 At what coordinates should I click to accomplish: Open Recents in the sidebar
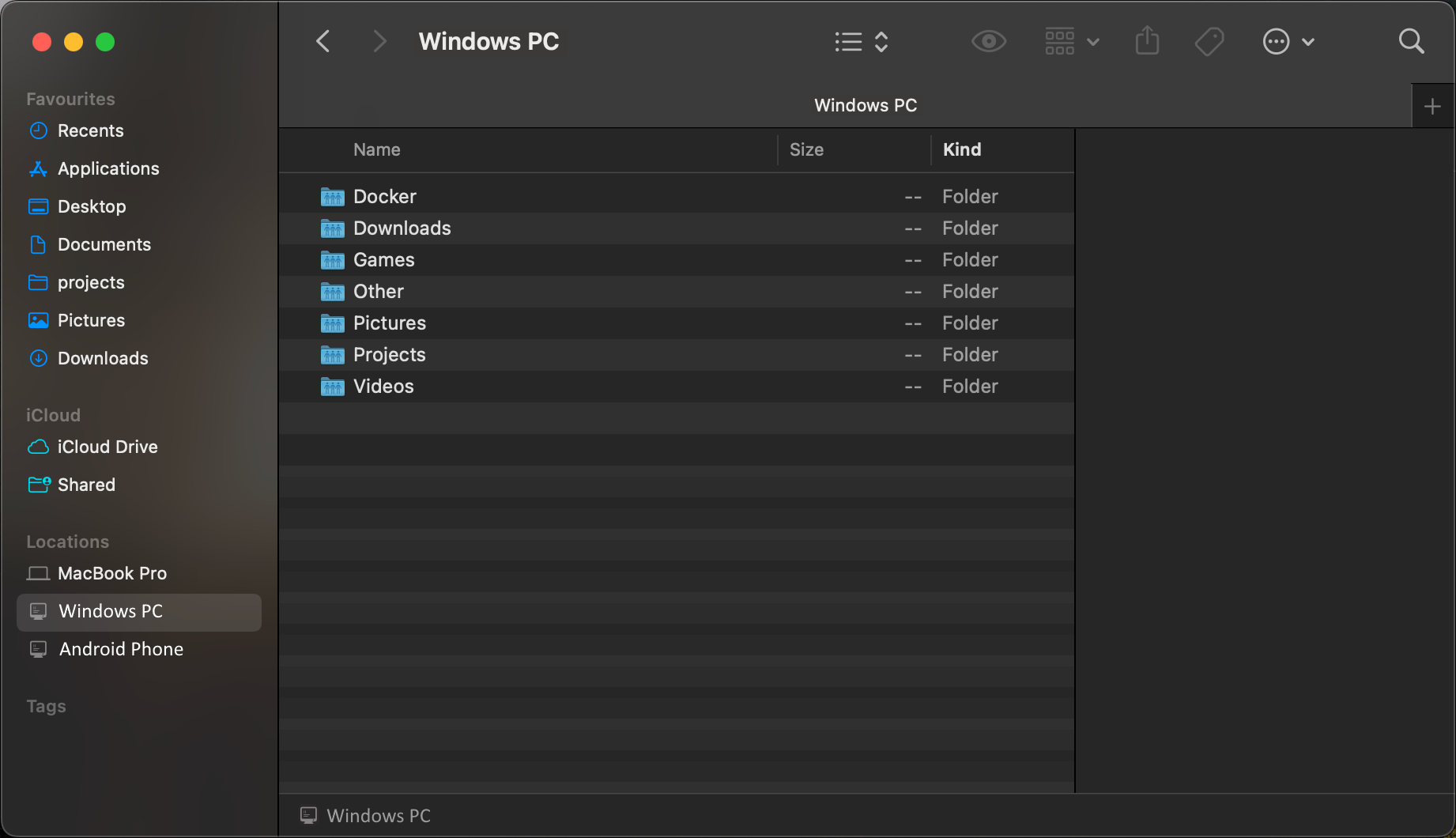pos(139,130)
